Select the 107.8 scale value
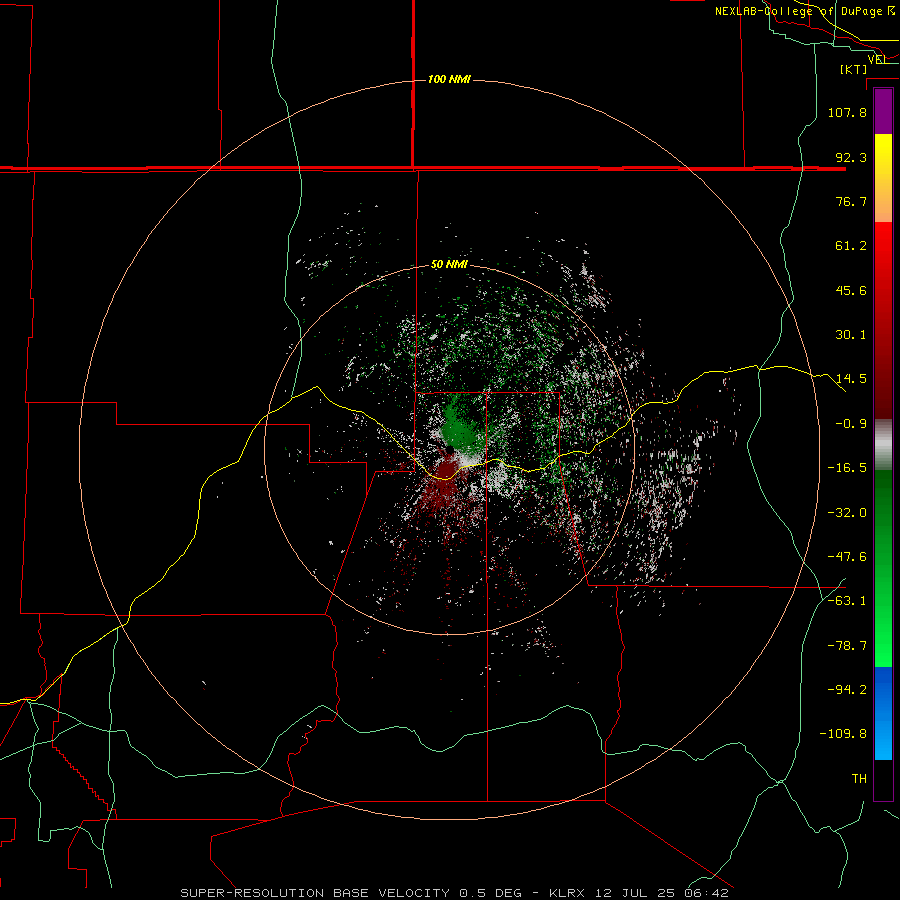The height and width of the screenshot is (900, 900). click(x=847, y=112)
